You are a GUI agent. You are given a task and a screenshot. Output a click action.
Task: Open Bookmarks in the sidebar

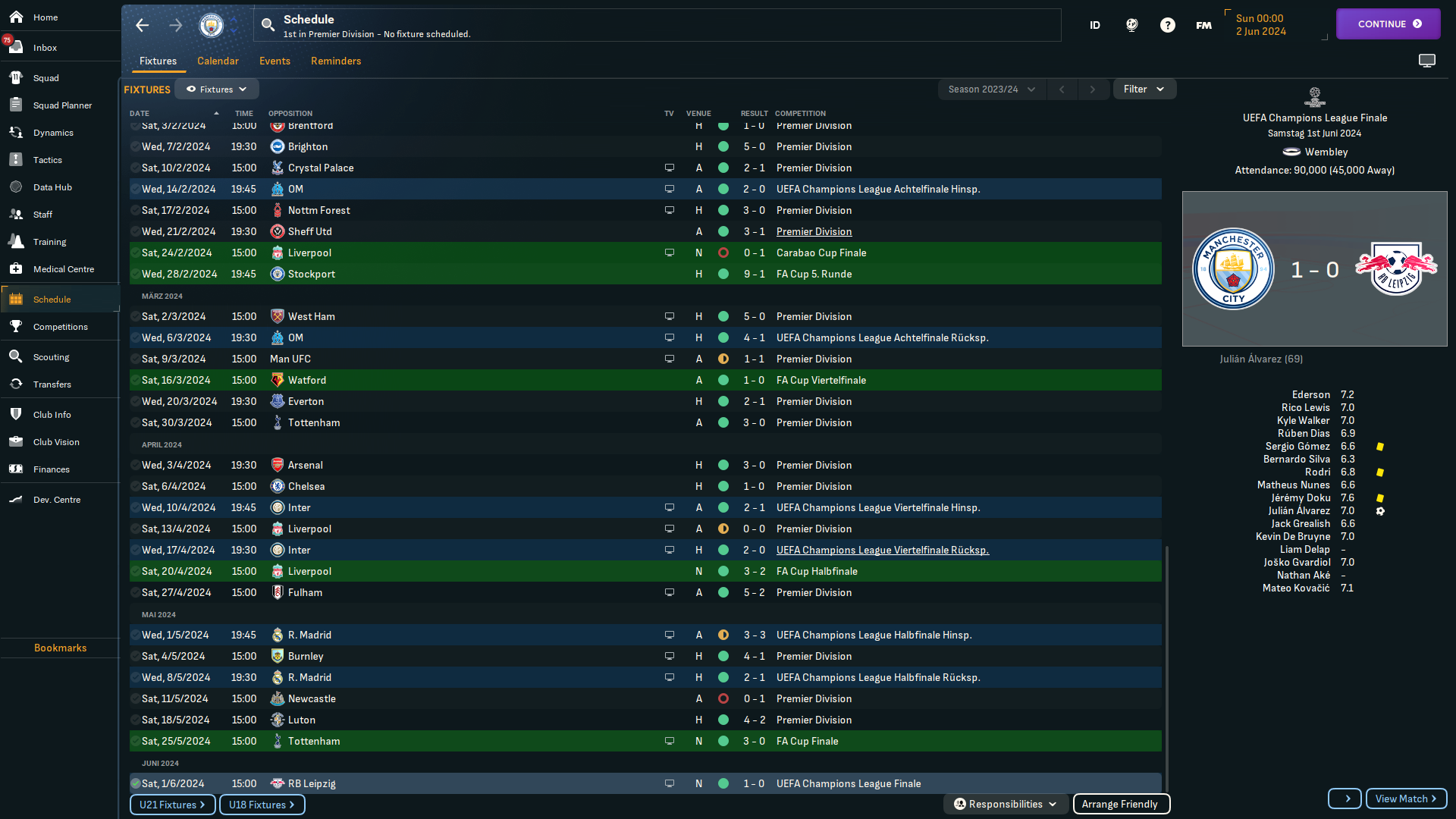[60, 648]
